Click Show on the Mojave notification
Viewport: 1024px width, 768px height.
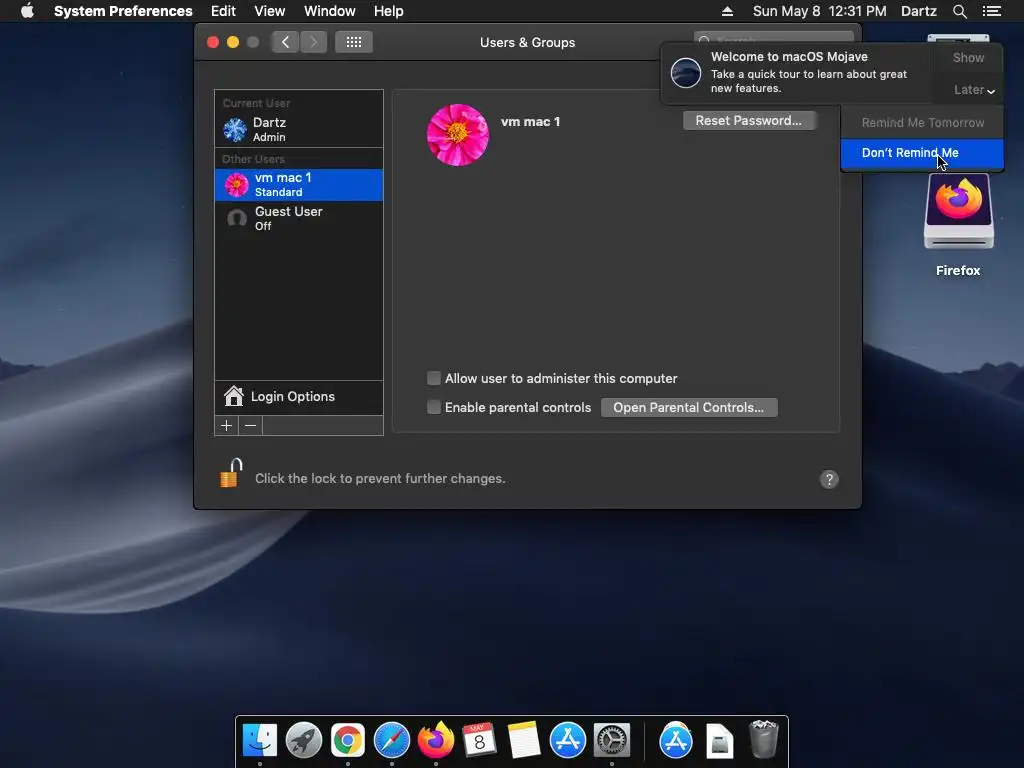(x=968, y=57)
